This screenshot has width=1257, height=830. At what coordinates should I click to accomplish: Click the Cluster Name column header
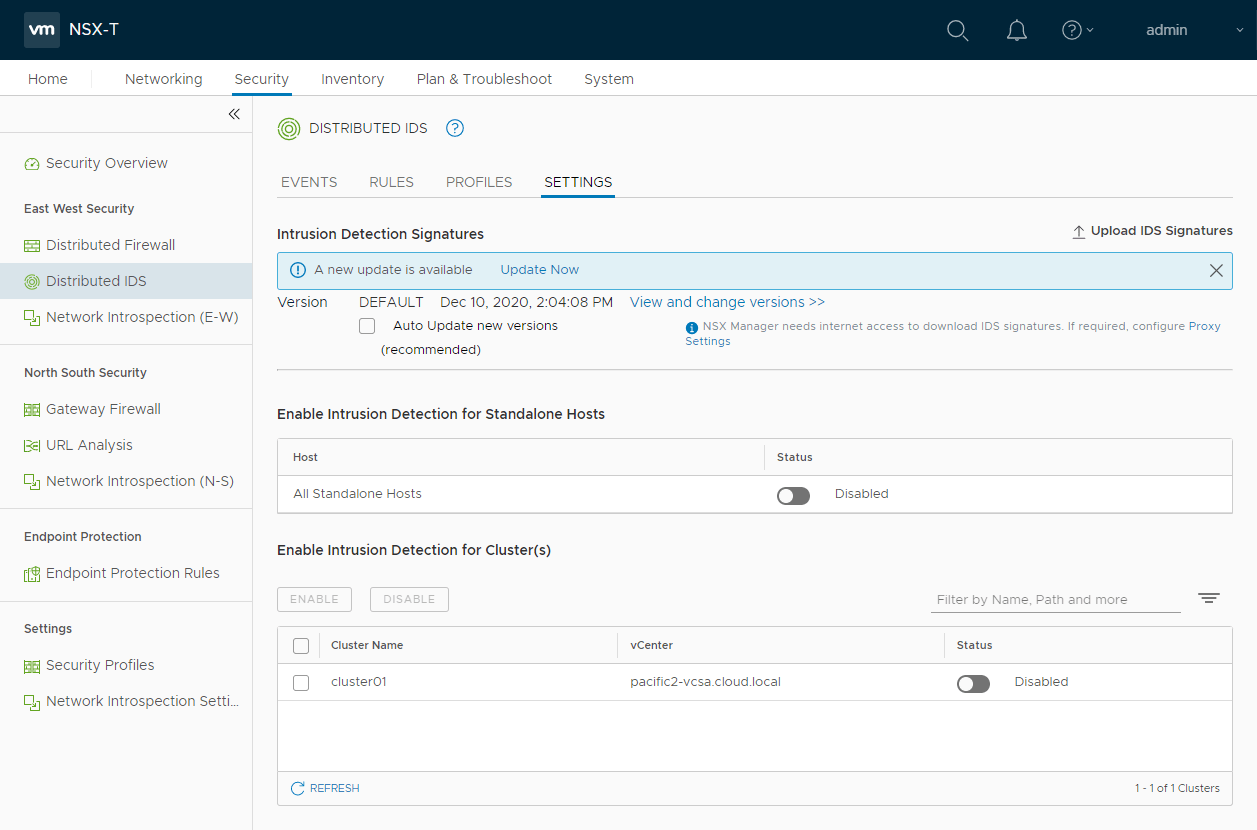367,646
